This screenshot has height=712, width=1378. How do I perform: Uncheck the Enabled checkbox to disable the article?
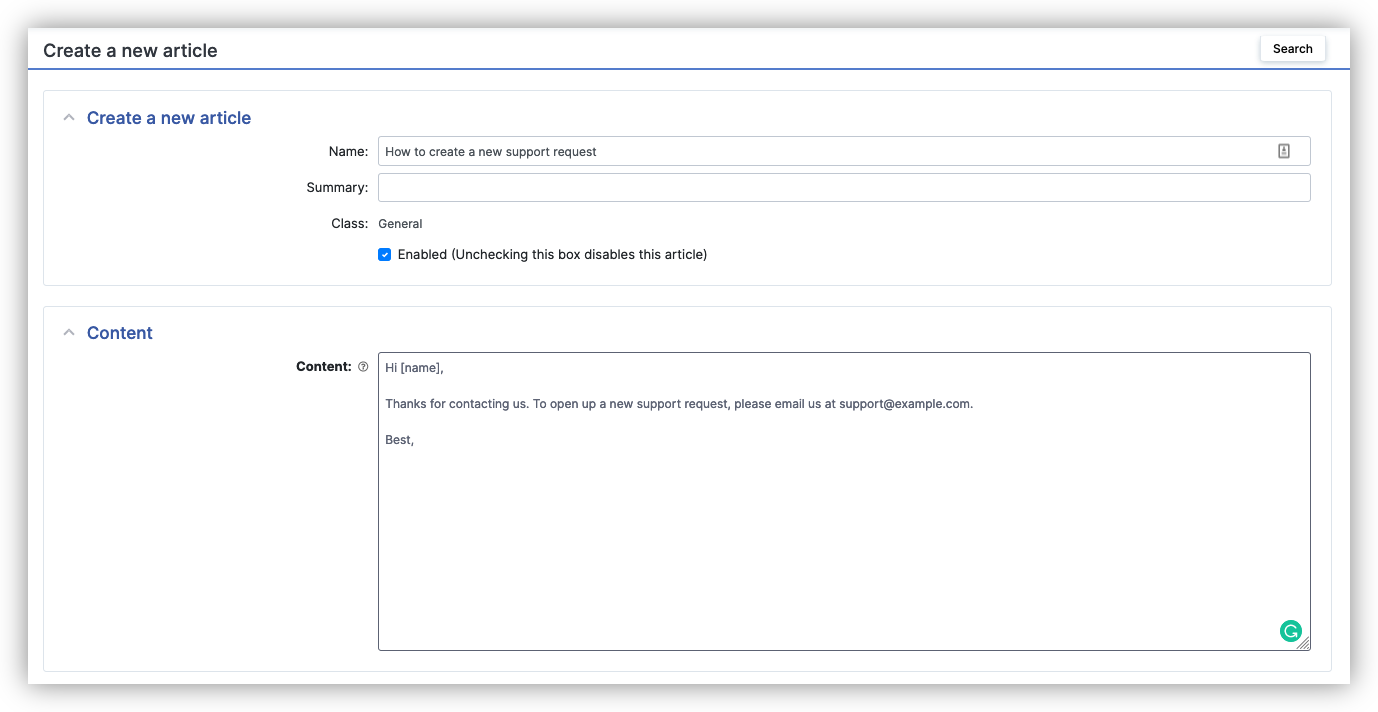384,254
